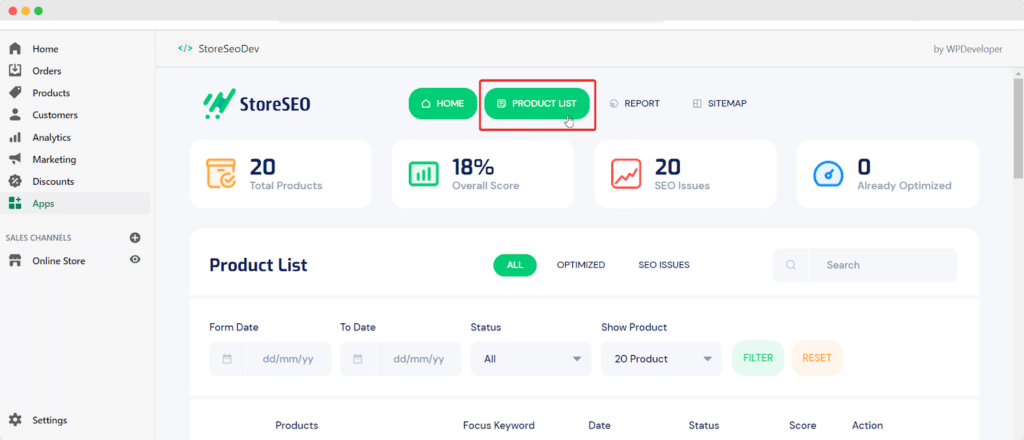This screenshot has width=1024, height=440.
Task: Click the Already Optimized gauge icon
Action: (829, 174)
